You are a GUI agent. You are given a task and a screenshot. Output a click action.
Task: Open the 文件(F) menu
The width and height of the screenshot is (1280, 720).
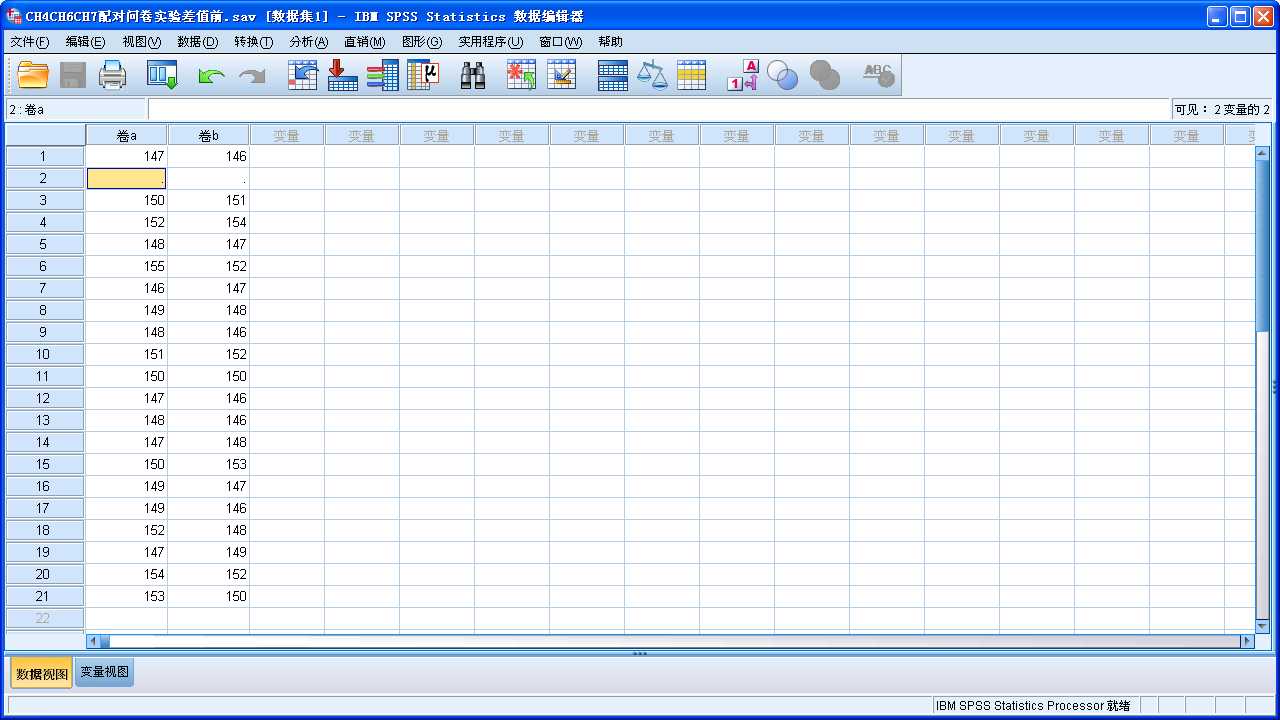pyautogui.click(x=29, y=42)
